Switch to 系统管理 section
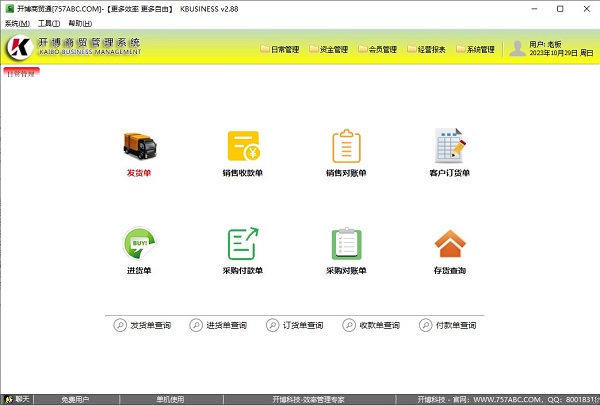 point(475,49)
